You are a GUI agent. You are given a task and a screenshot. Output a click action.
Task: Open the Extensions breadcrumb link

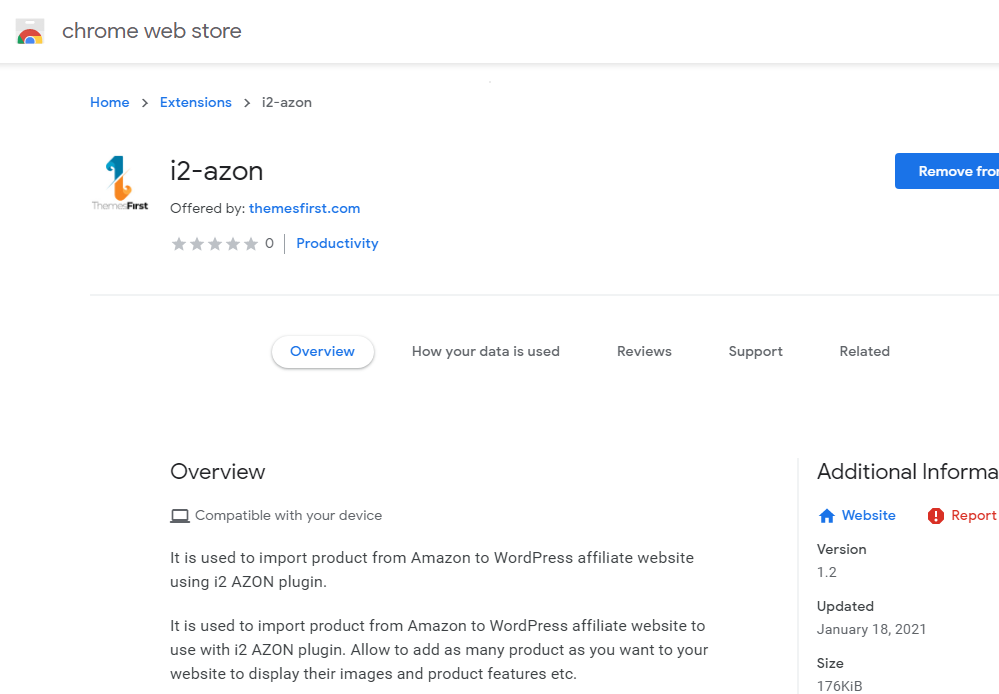[196, 103]
